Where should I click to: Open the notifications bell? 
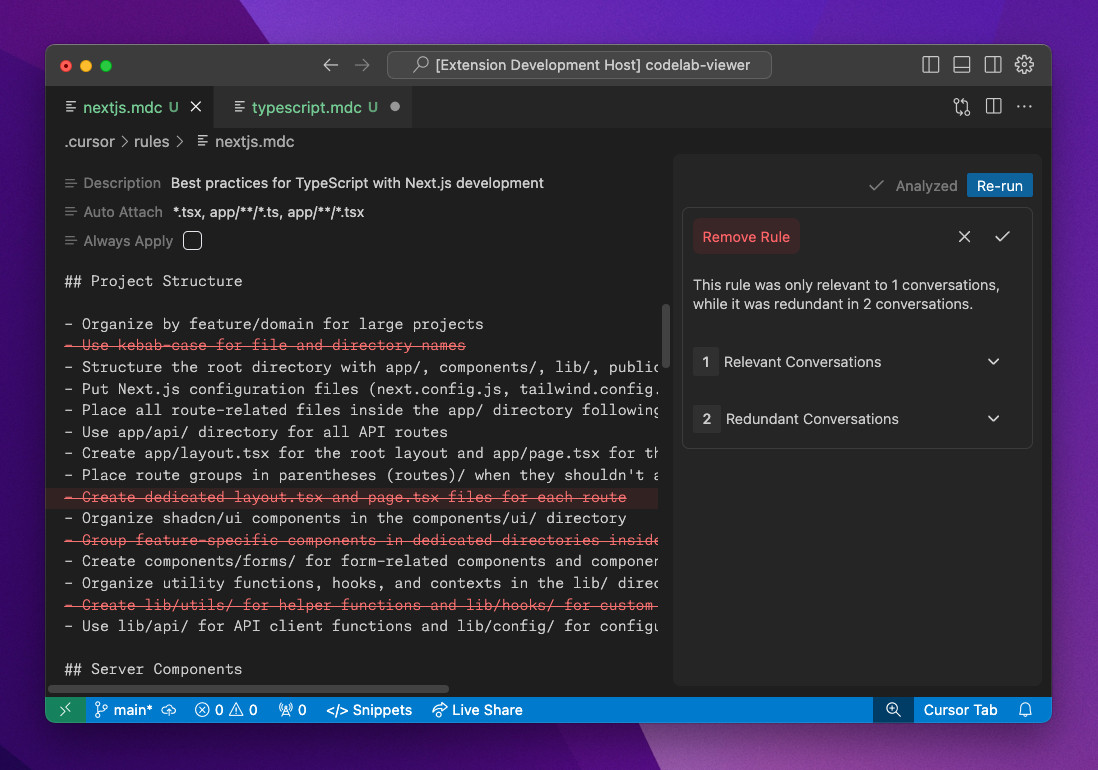click(x=1025, y=710)
